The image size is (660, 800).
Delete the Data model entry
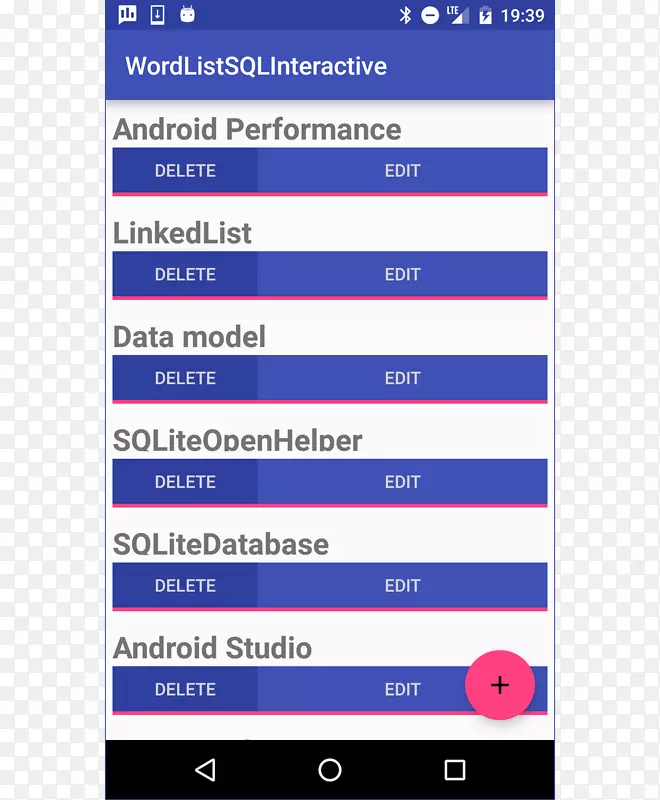pos(185,378)
